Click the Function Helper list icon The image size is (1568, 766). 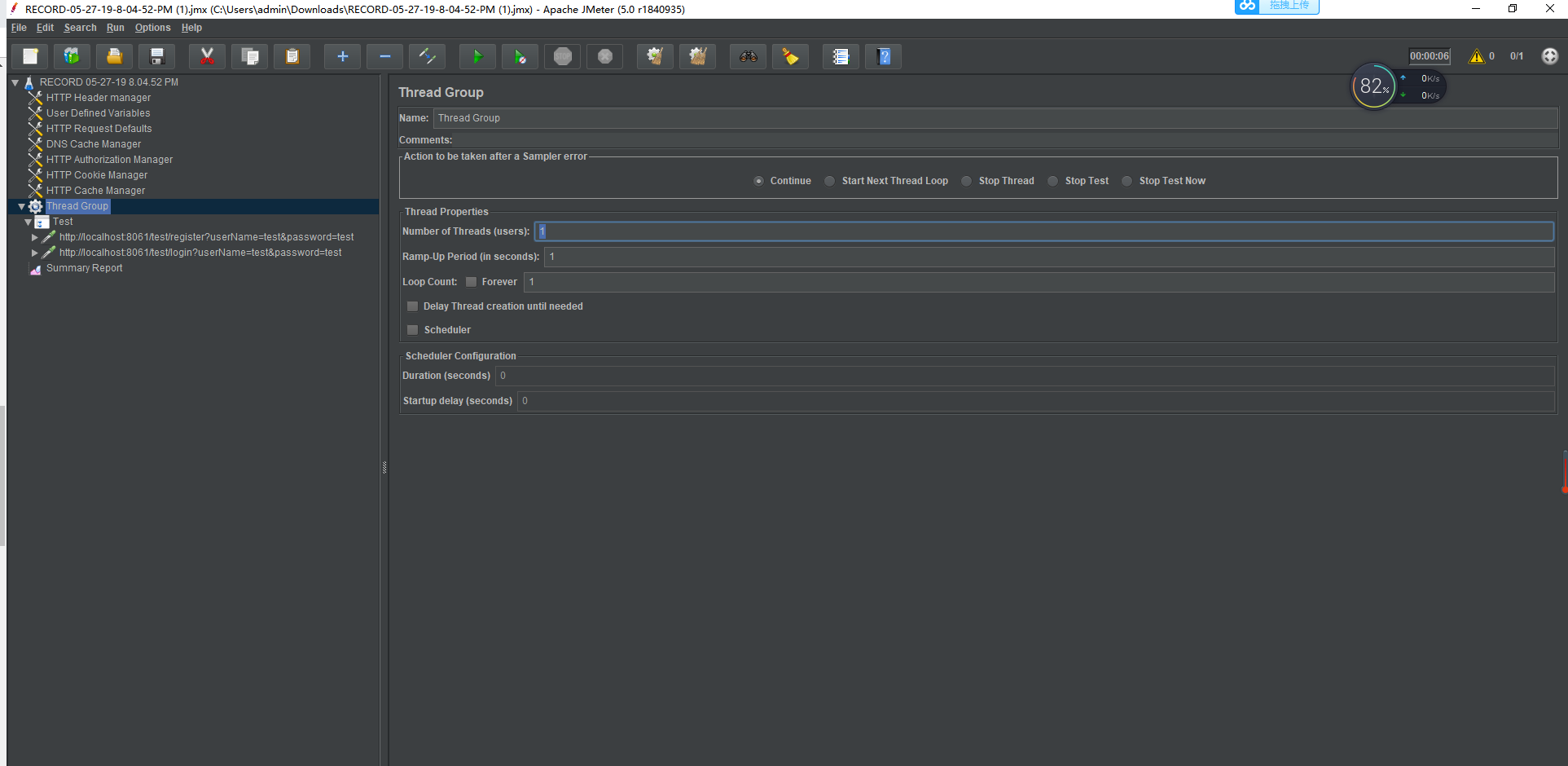[841, 56]
